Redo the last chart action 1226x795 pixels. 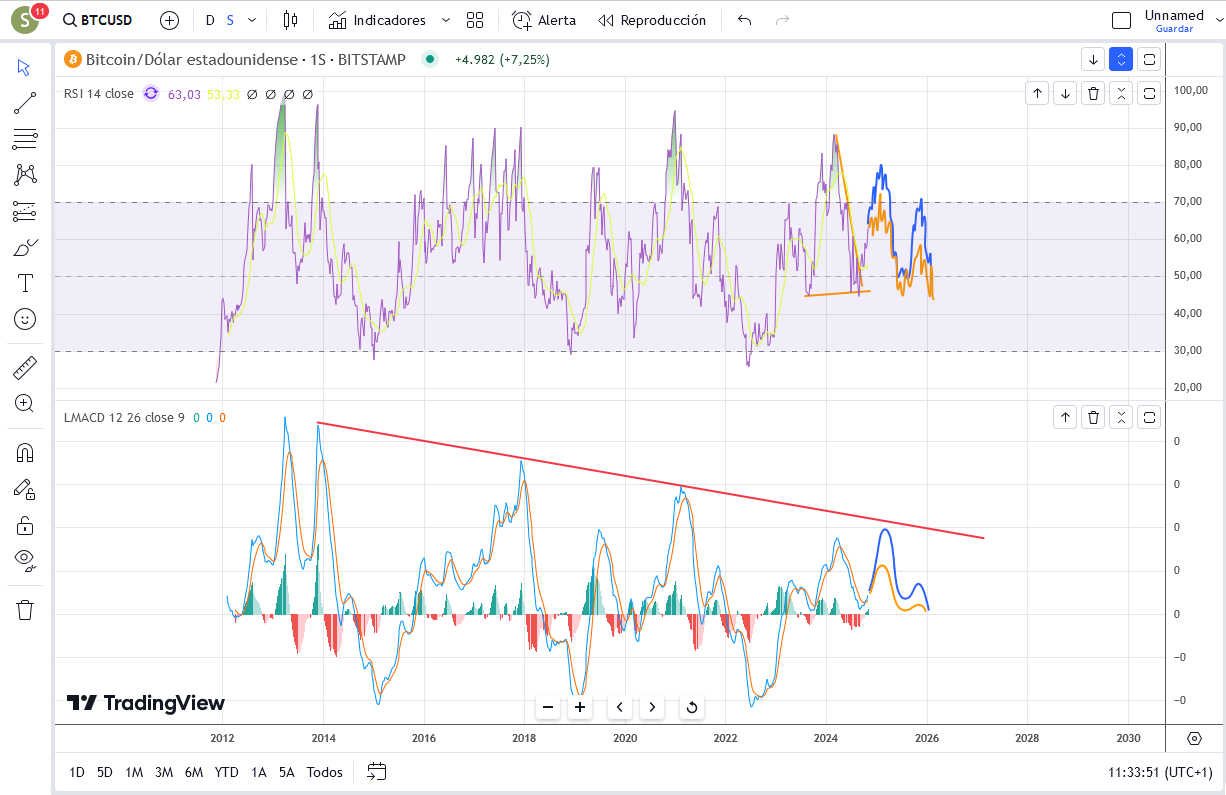pos(782,20)
